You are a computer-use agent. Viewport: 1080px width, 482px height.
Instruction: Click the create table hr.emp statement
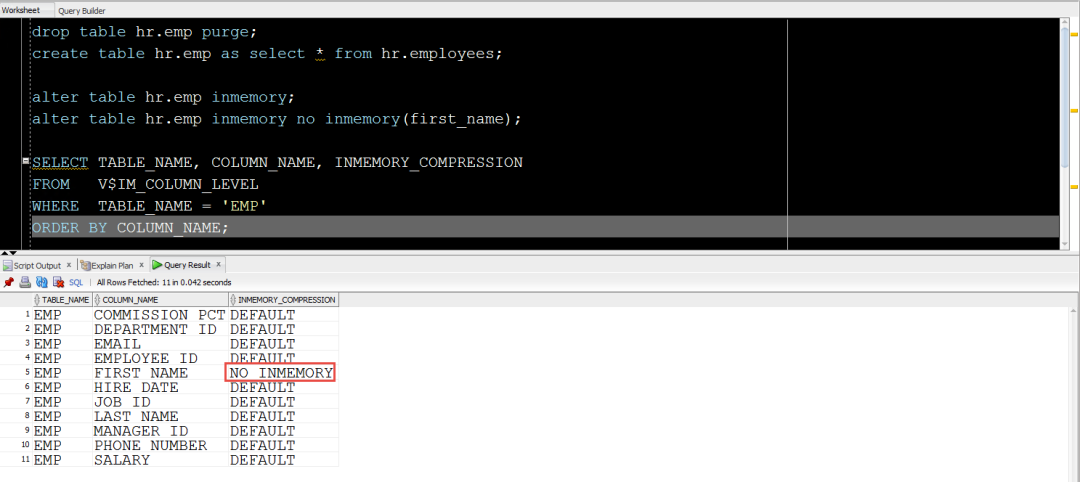coord(268,54)
